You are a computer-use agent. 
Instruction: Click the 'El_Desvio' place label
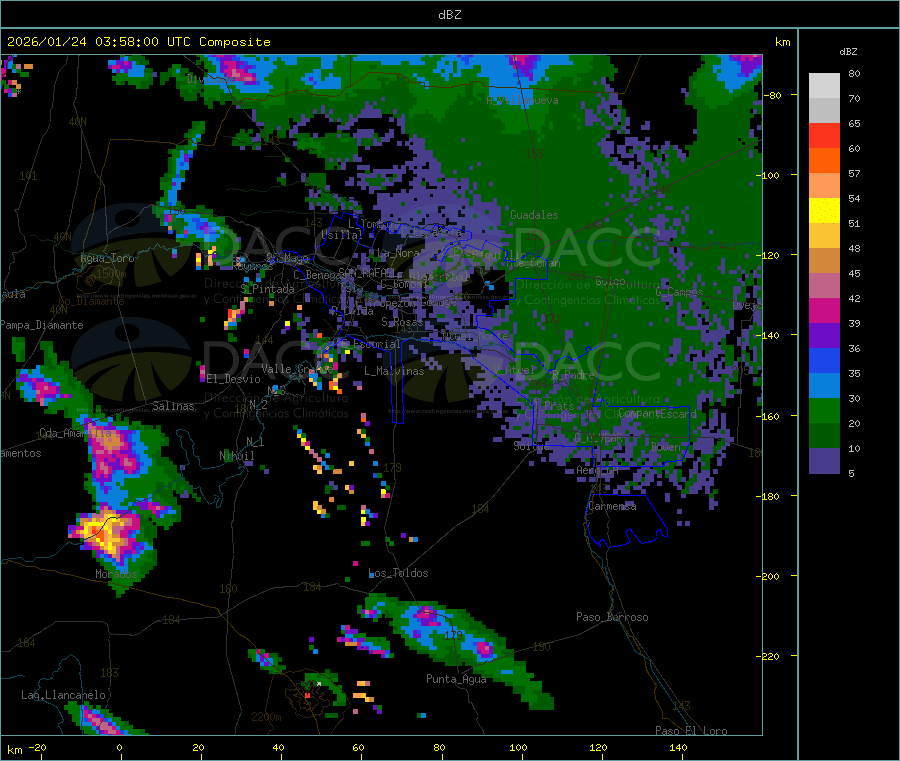tap(233, 379)
